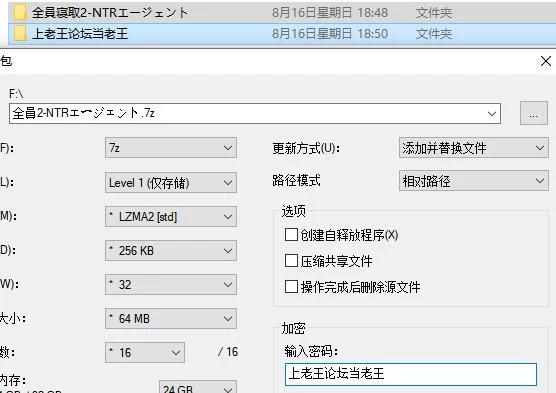Screen dimensions: 556x393
Task: Click the browse "..." button
Action: coord(534,113)
